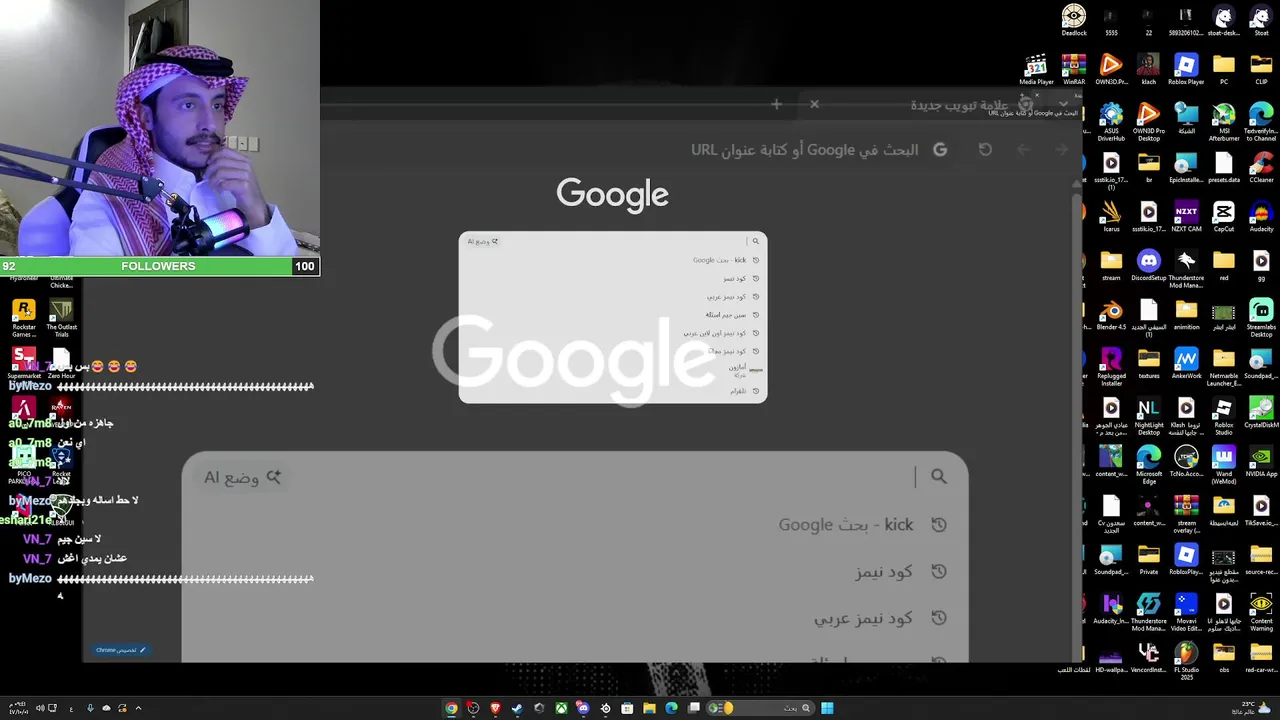Expand the Chrome tab search dropdown
The image size is (1280, 720).
point(1063,104)
